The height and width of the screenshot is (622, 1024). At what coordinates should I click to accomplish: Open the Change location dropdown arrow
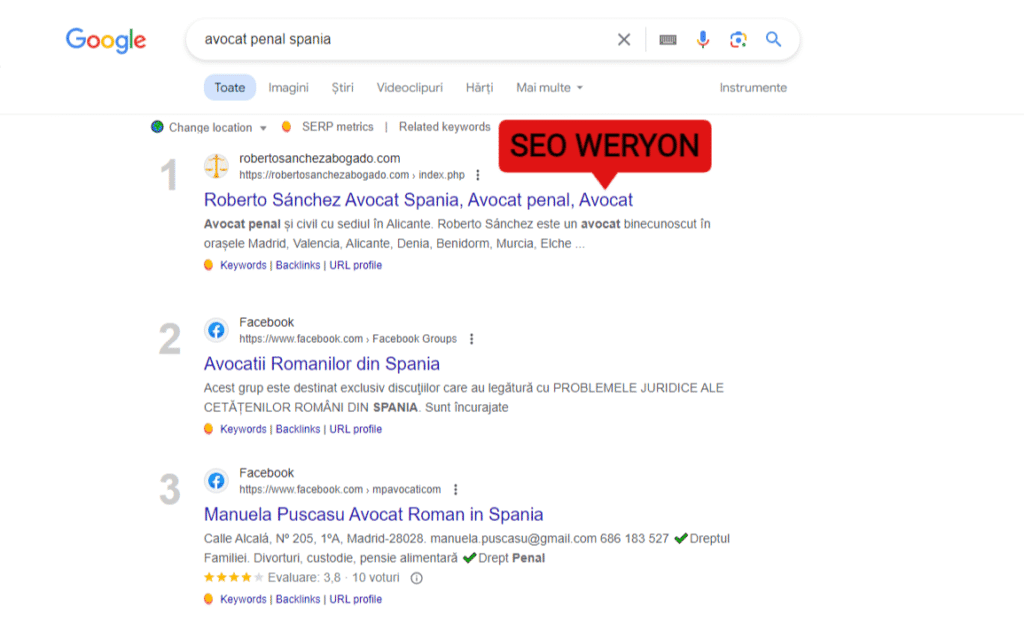pyautogui.click(x=262, y=127)
